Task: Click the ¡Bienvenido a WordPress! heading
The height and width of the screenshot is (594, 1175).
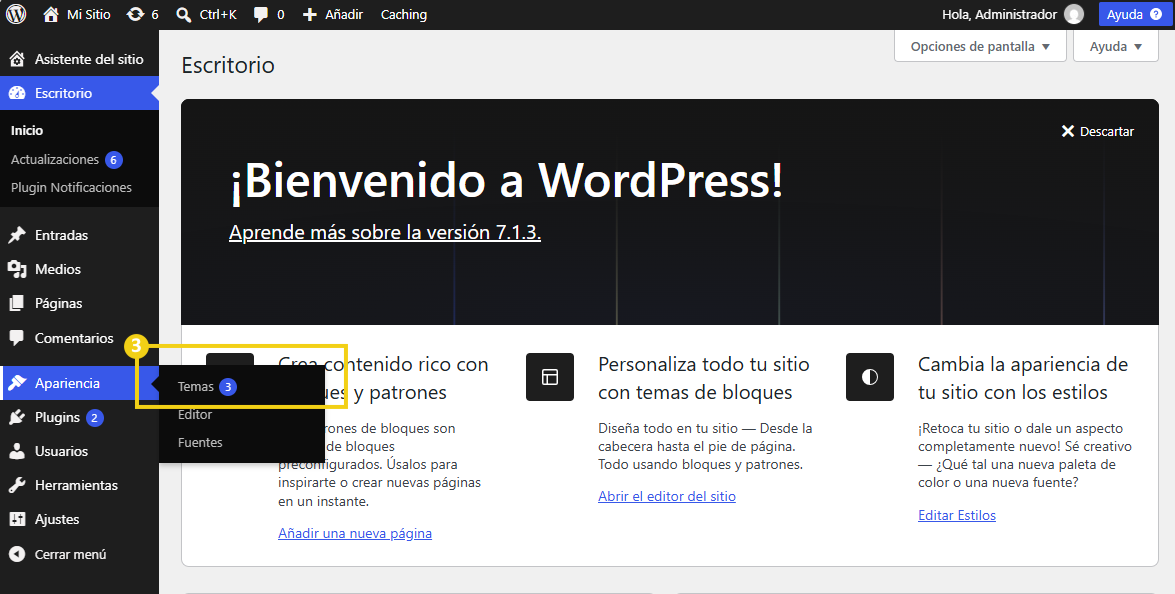Action: 507,181
